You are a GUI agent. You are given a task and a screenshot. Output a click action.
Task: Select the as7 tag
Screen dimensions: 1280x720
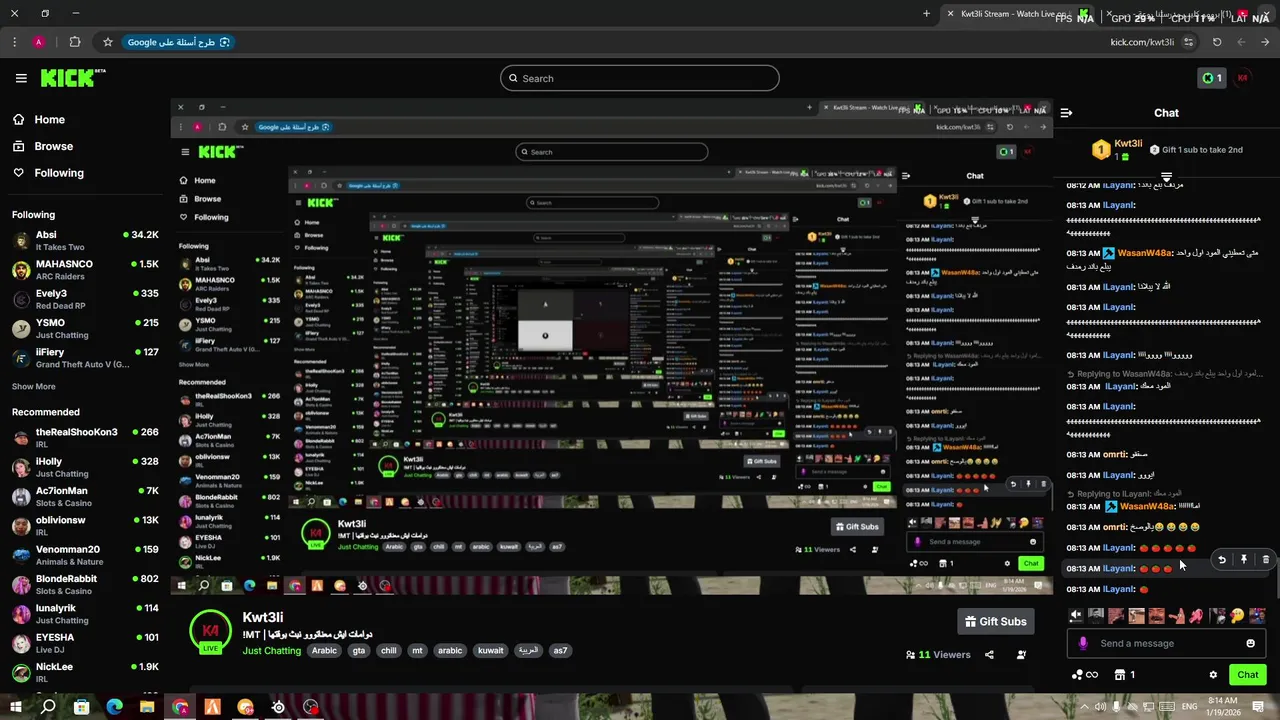(560, 650)
